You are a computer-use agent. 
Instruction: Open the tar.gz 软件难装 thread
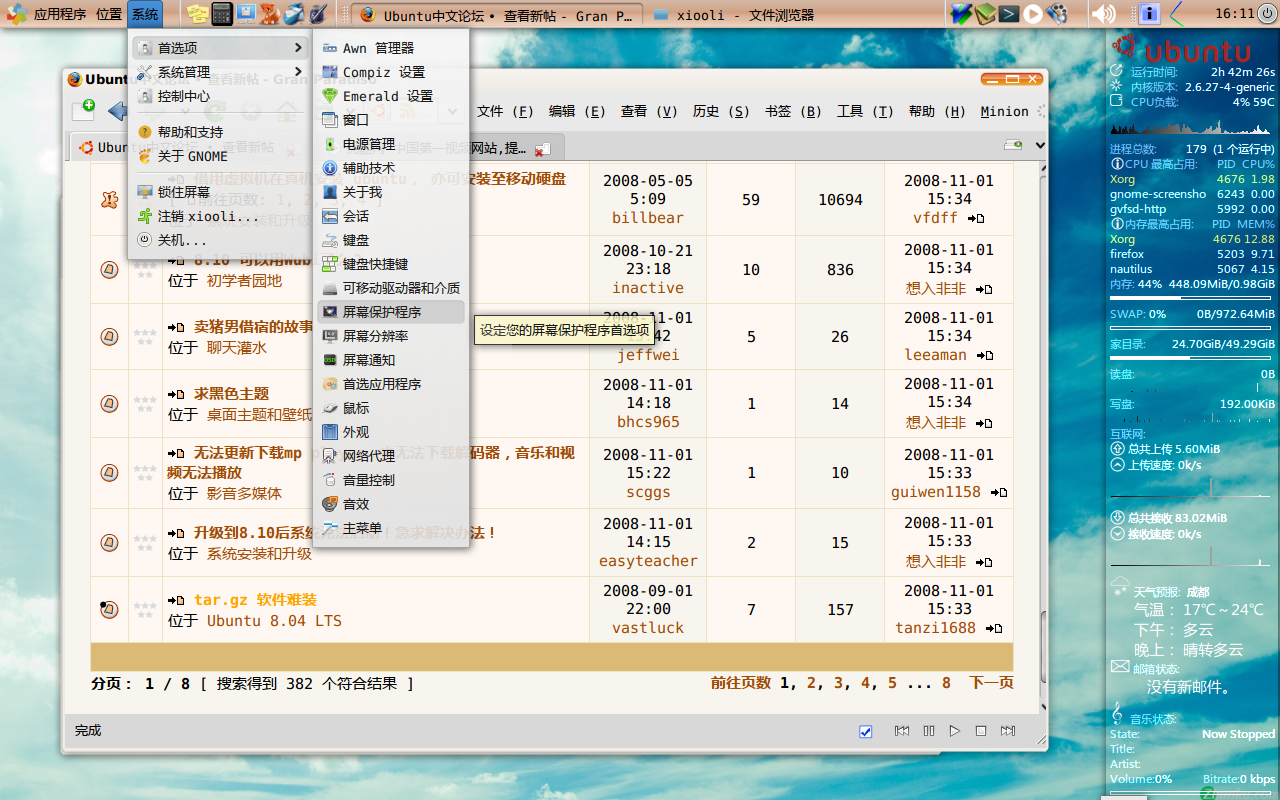tap(255, 600)
